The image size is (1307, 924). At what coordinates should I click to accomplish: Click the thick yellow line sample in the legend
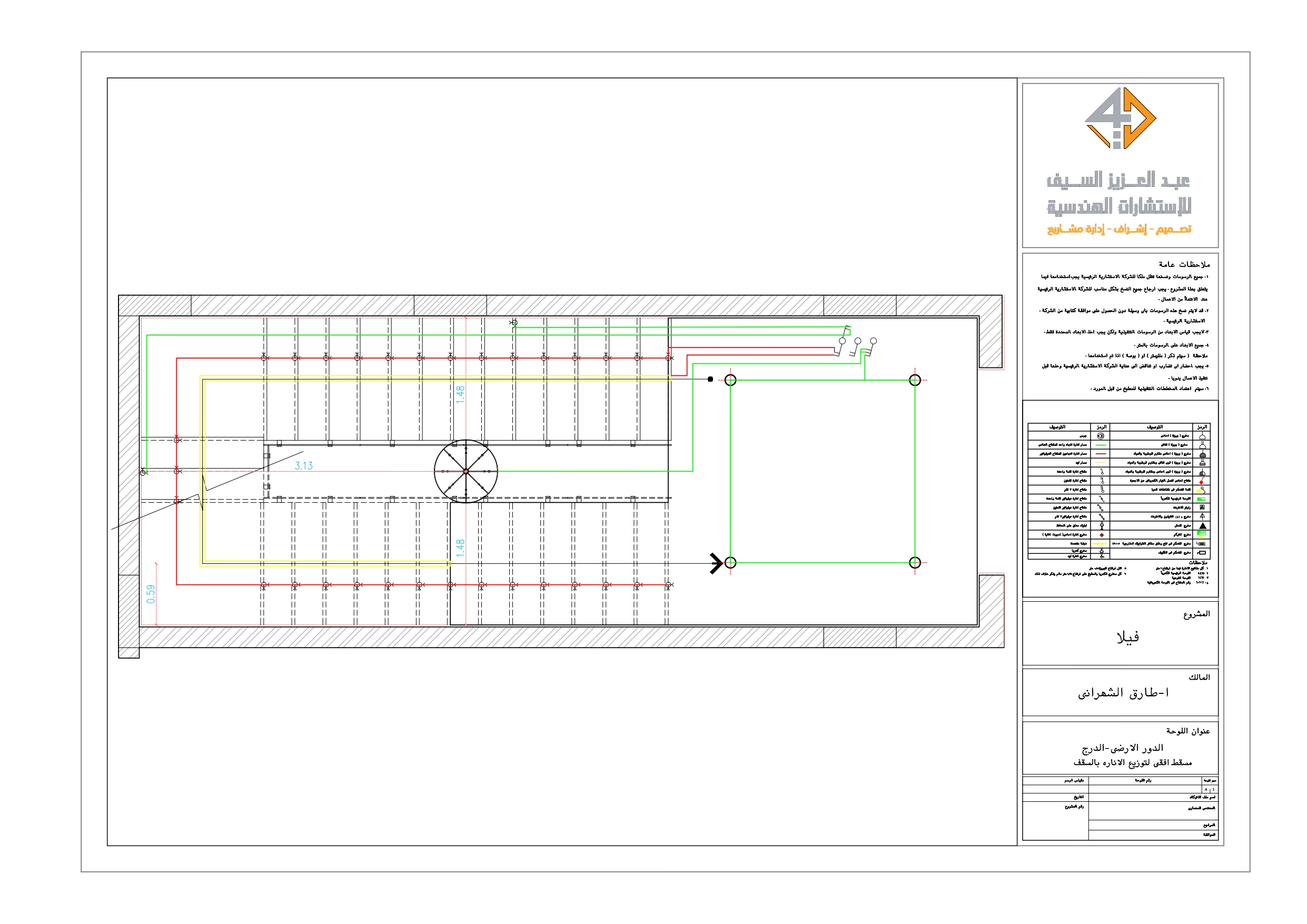pyautogui.click(x=1100, y=544)
